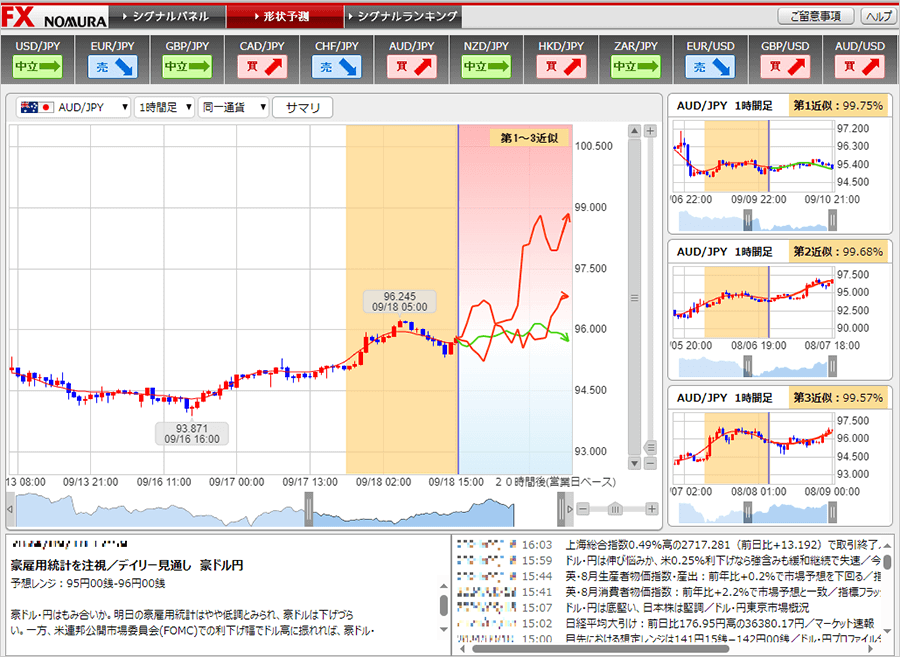Screen dimensions: 900x657
Task: Click the navigator scroll left arrow
Action: (x=10, y=509)
